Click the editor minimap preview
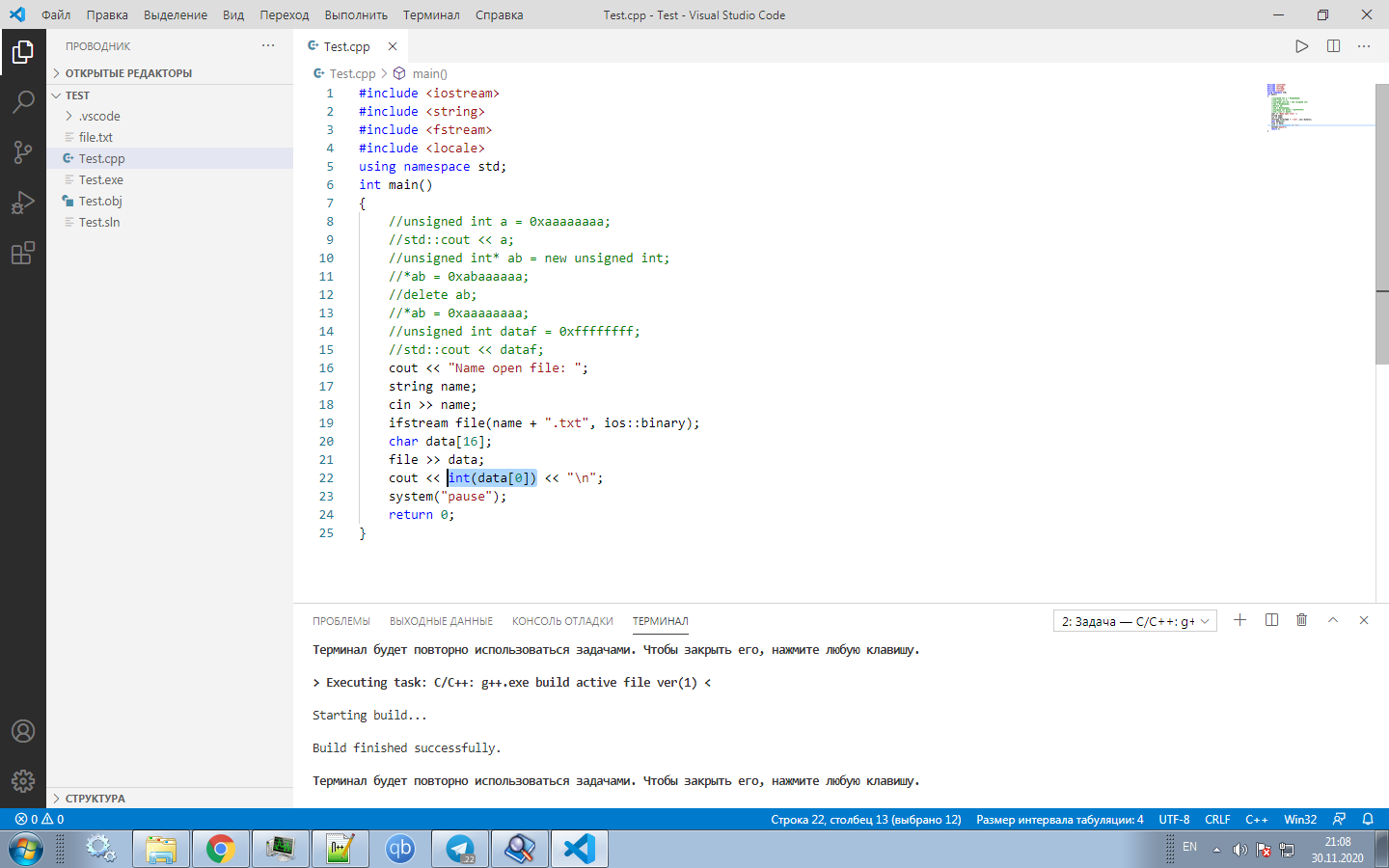Screen dimensions: 1389x868 1320,106
